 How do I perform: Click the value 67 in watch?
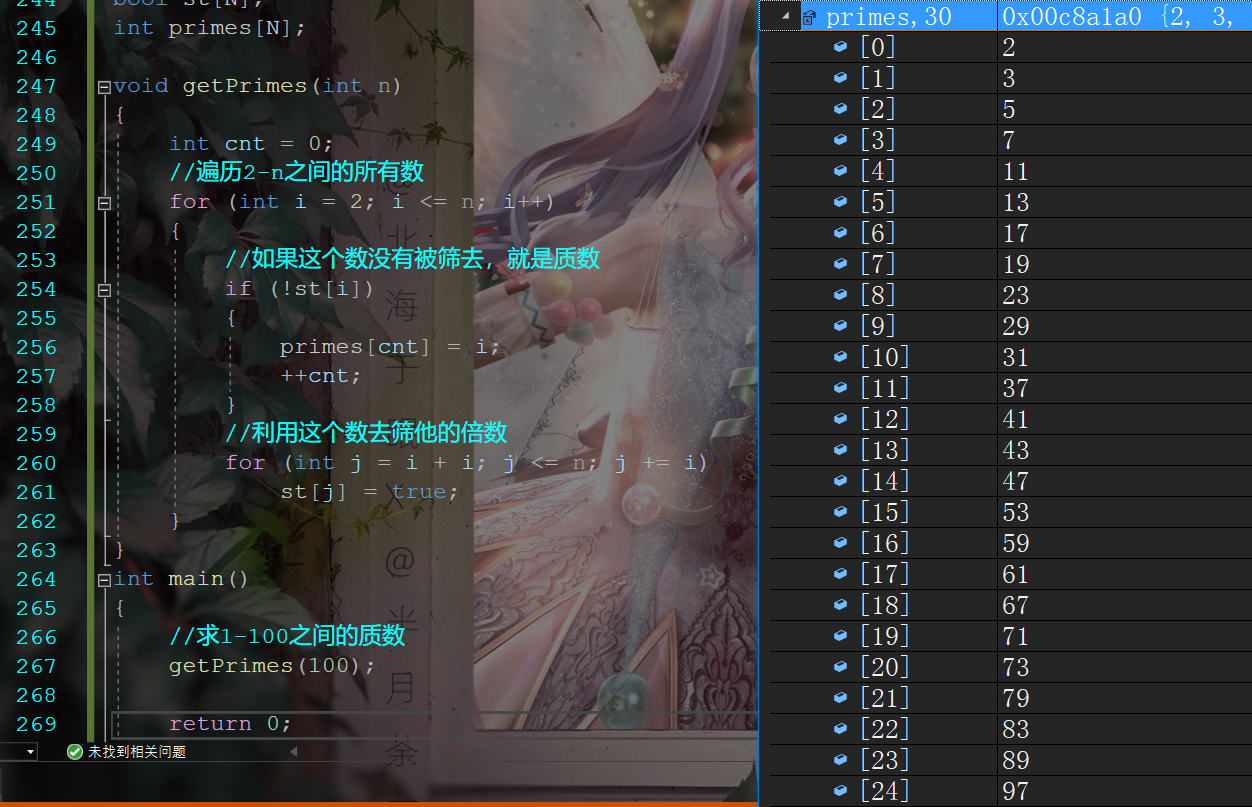pyautogui.click(x=1016, y=605)
